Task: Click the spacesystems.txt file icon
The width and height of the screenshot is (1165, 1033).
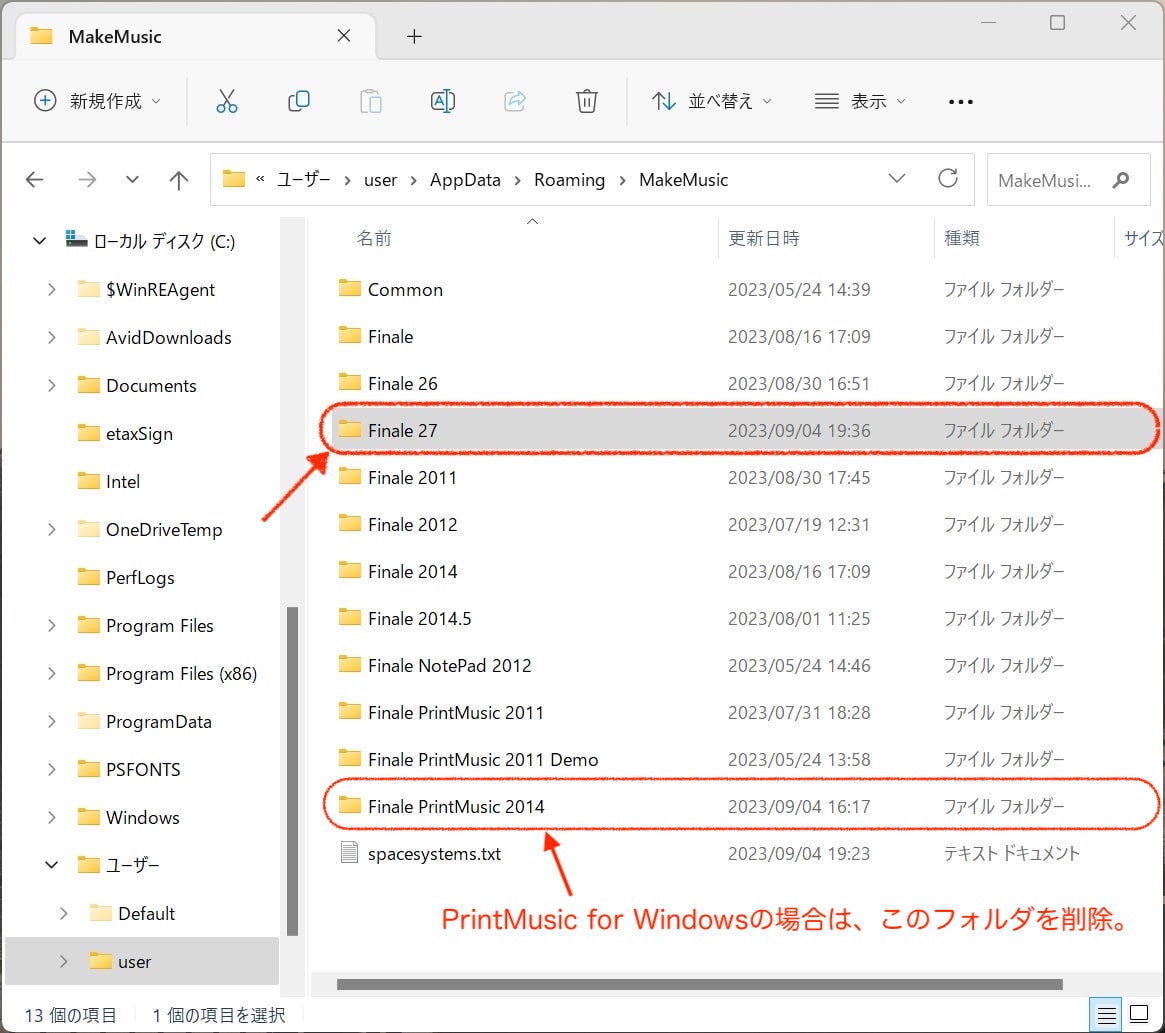Action: 349,852
